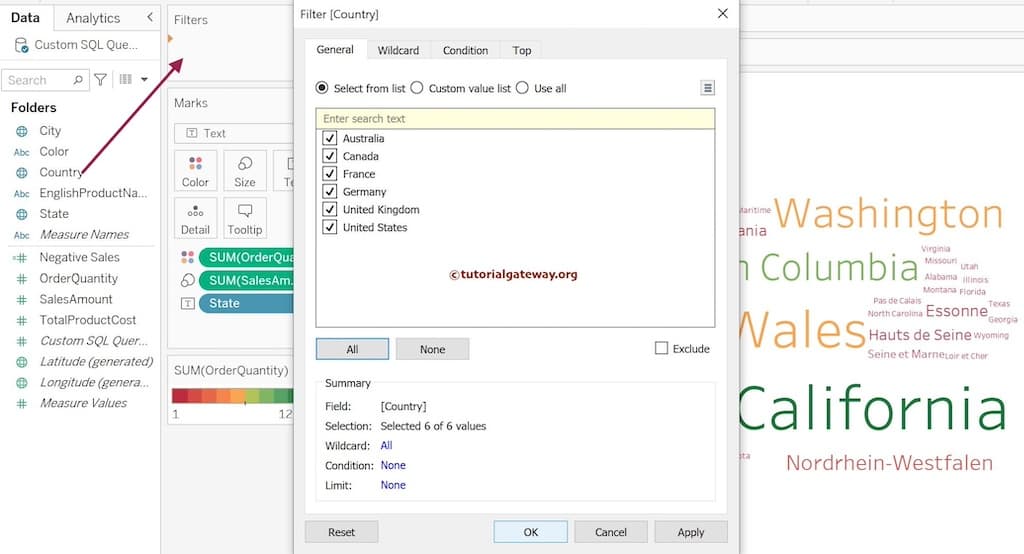This screenshot has width=1024, height=554.
Task: Collapse the Data pane with the chevron
Action: click(150, 18)
